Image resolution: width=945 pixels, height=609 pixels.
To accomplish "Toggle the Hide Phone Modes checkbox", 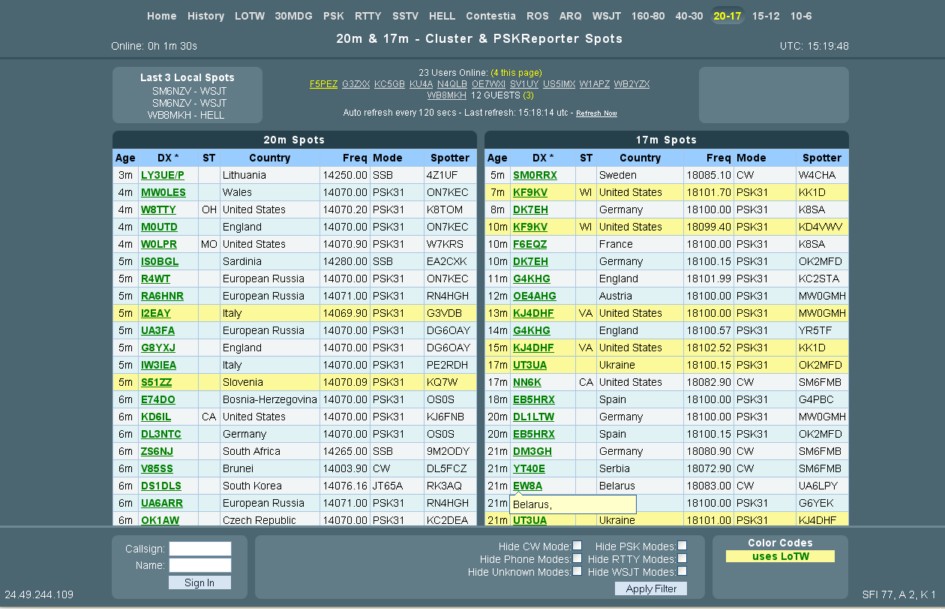I will tap(577, 559).
